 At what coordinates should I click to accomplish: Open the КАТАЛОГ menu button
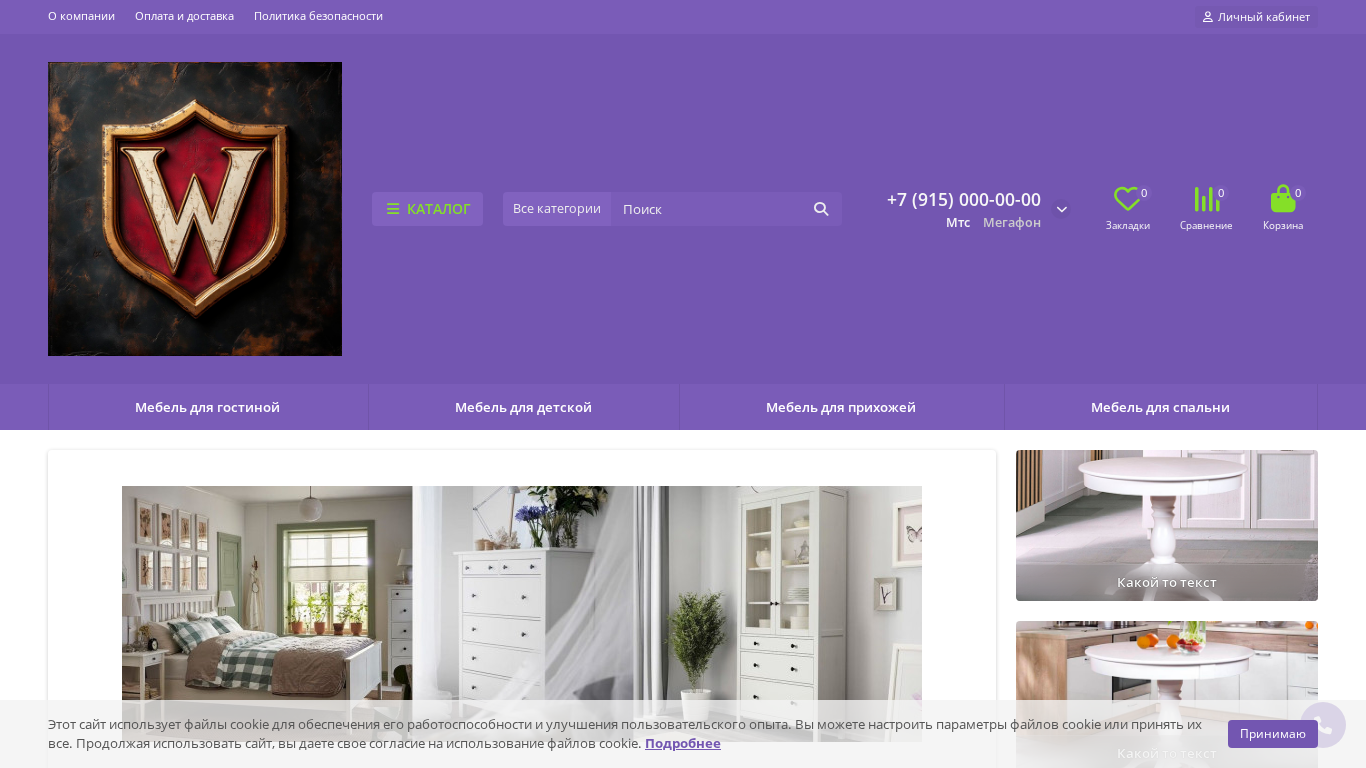pyautogui.click(x=427, y=209)
